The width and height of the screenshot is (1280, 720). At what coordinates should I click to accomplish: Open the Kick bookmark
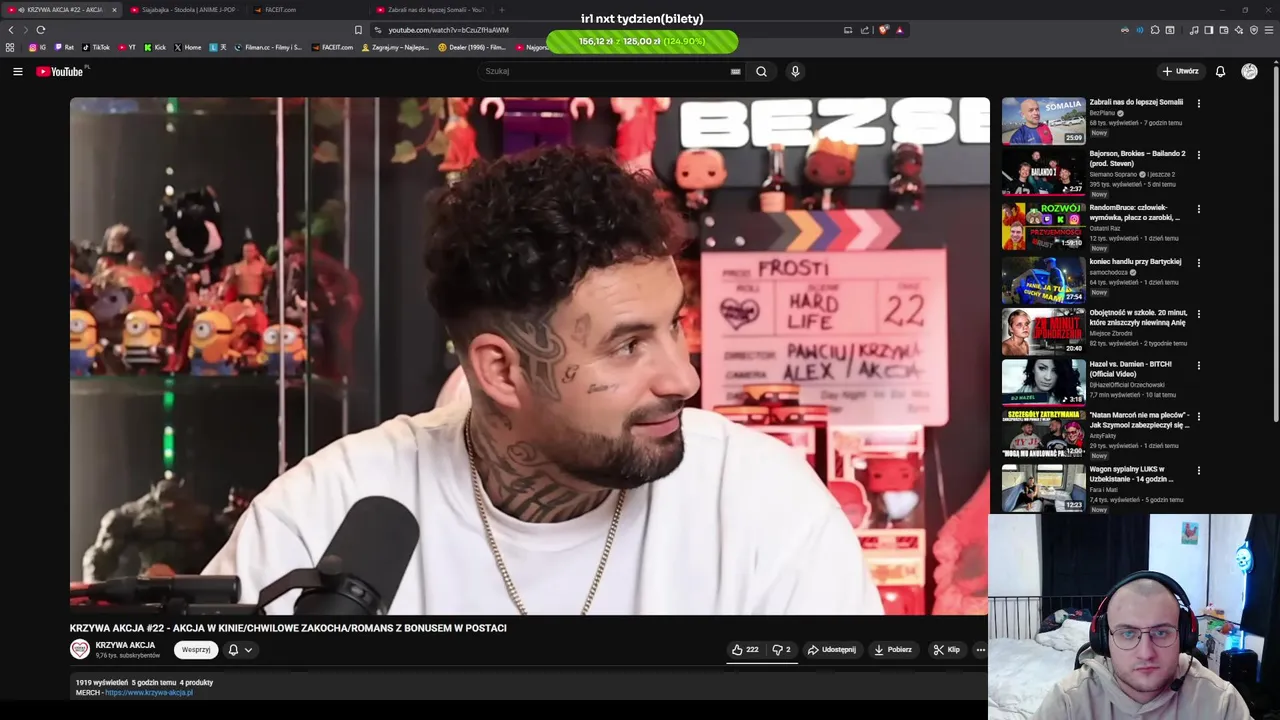point(155,47)
